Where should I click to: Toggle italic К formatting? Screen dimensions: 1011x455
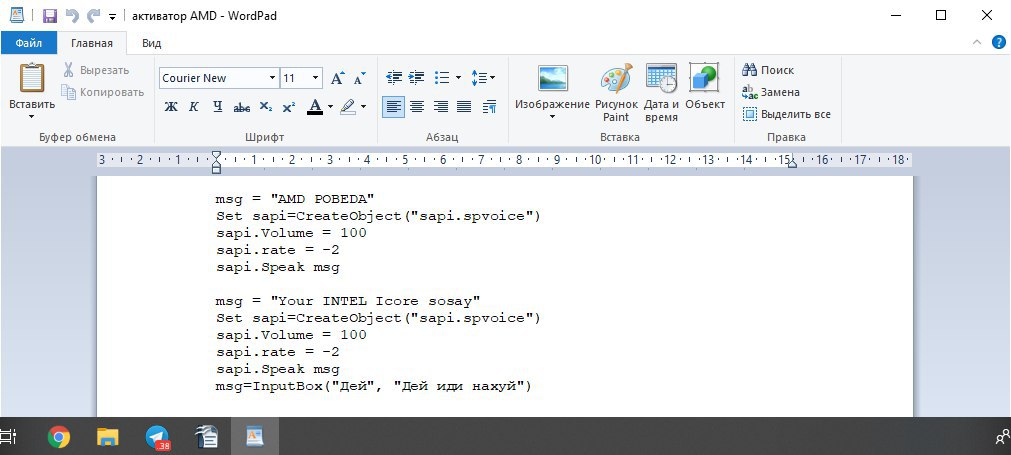[193, 107]
